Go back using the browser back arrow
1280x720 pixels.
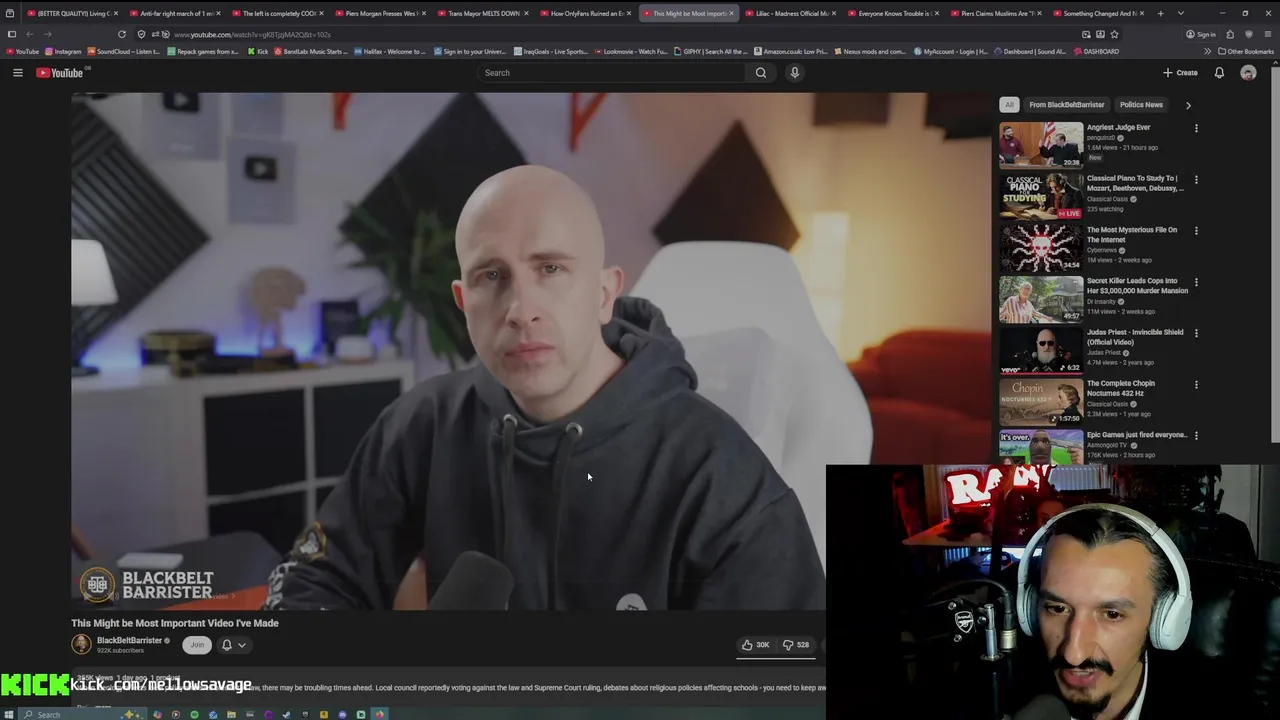click(x=29, y=34)
